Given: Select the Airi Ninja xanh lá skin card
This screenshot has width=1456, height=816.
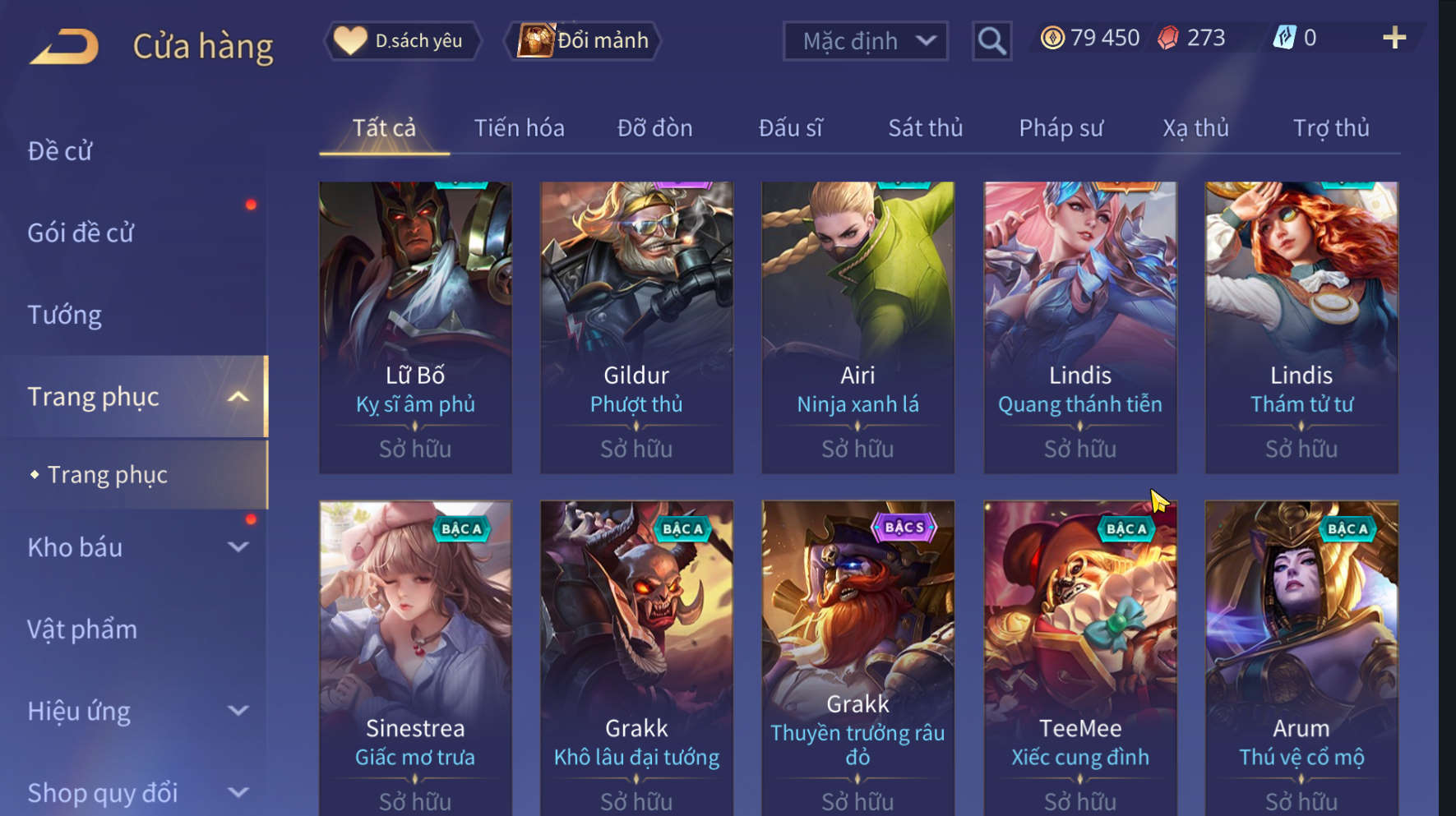Looking at the screenshot, I should [857, 327].
